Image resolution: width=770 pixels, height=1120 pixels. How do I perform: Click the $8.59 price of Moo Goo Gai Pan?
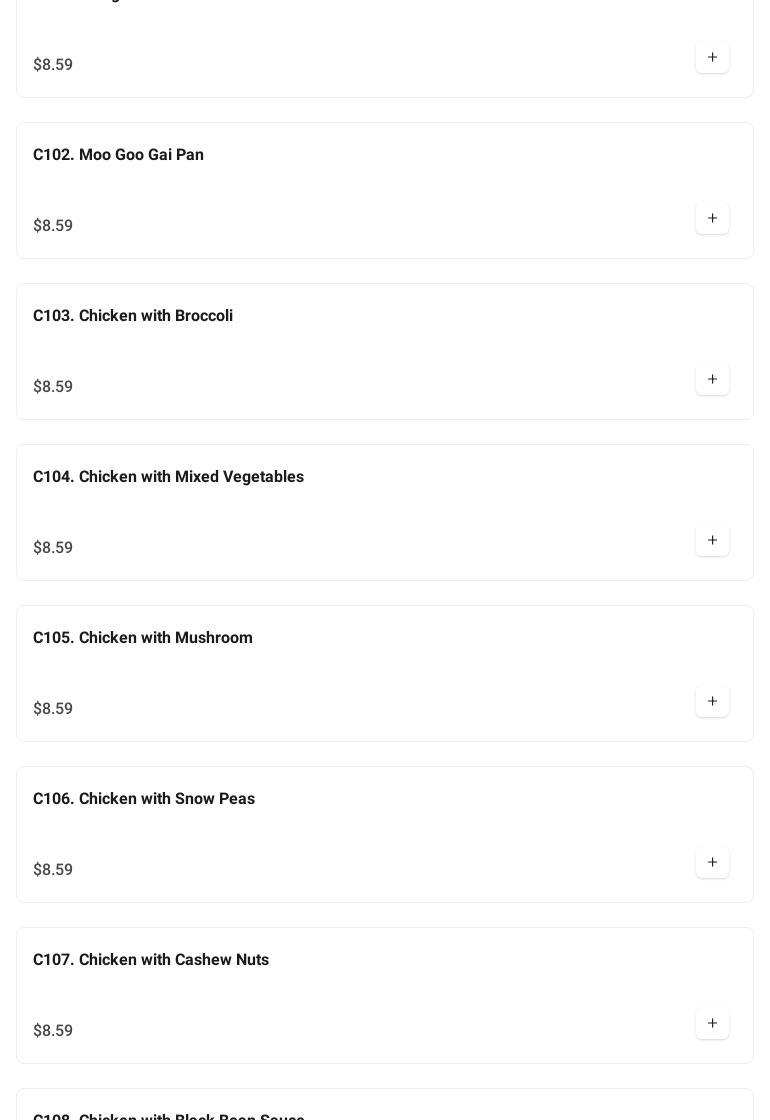[x=53, y=226]
